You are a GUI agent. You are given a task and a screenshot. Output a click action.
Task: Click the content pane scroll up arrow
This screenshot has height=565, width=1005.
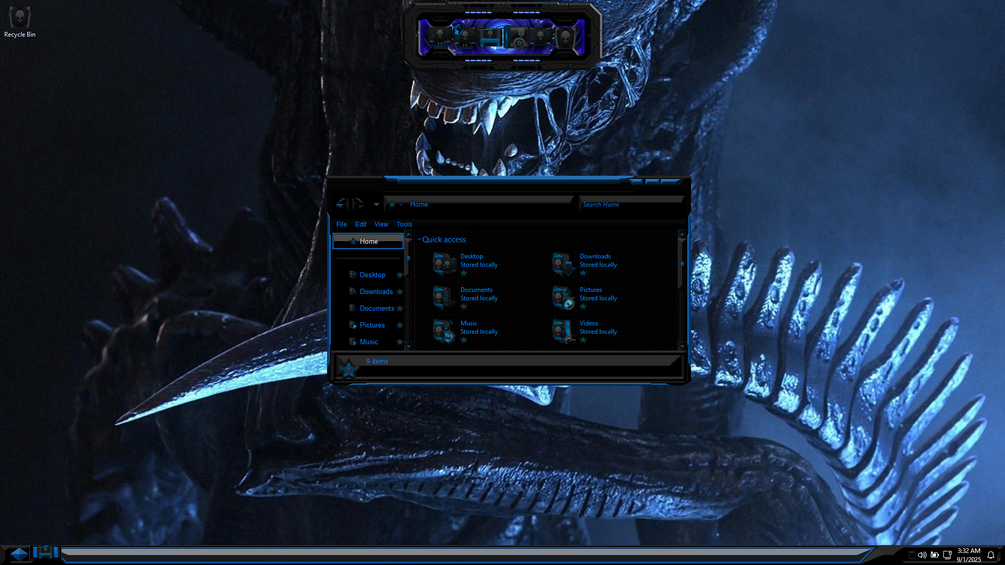point(682,234)
